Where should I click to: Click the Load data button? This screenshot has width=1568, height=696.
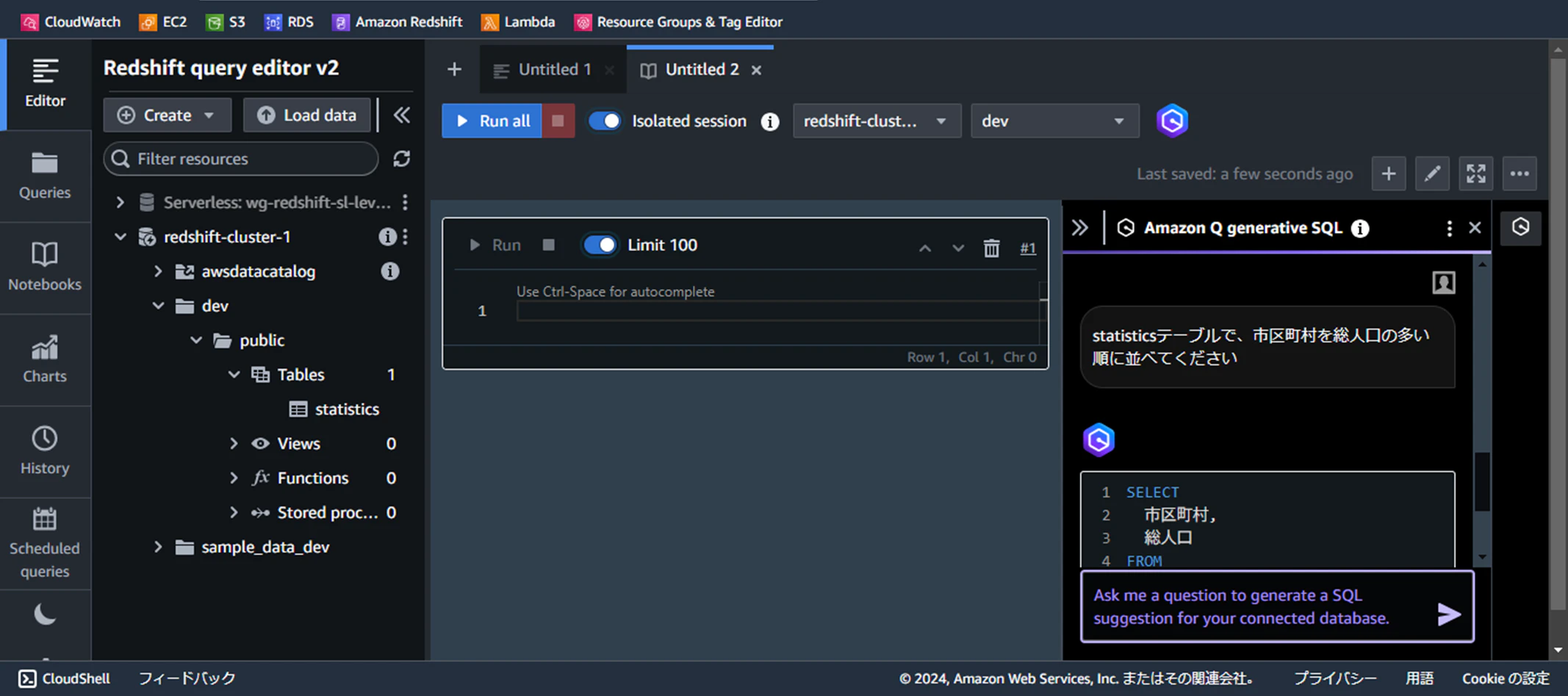(307, 115)
